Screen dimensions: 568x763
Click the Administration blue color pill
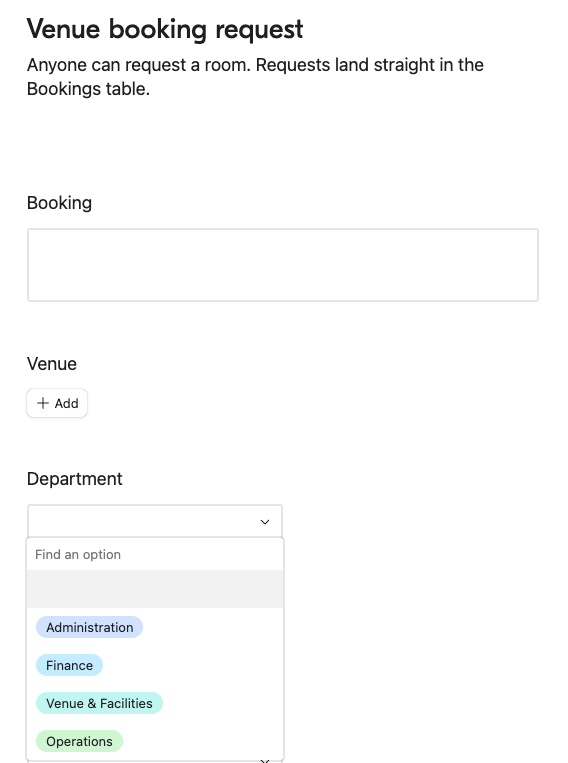pos(90,627)
